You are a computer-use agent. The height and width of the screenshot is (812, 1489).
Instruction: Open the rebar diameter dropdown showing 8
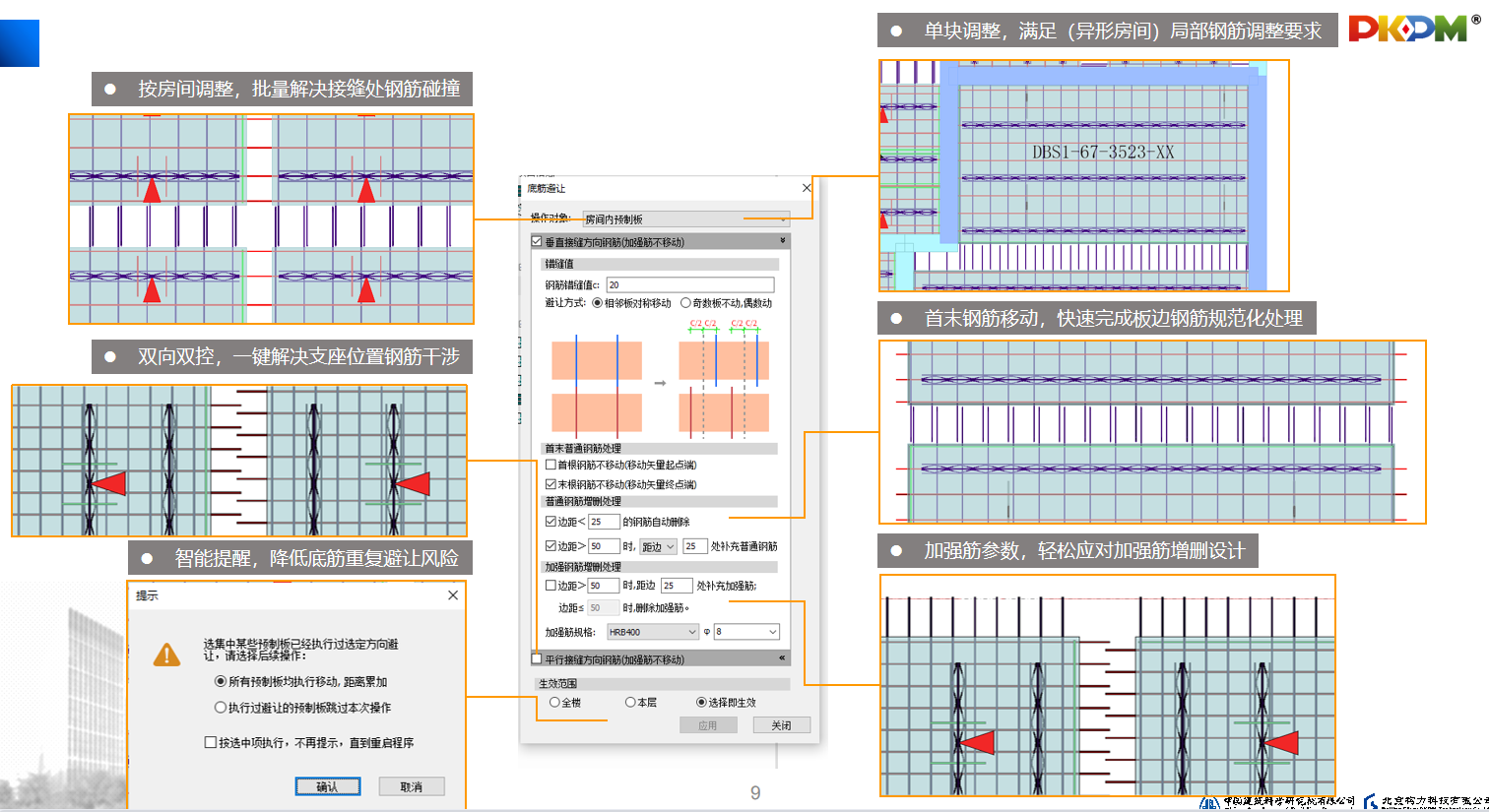[x=746, y=632]
